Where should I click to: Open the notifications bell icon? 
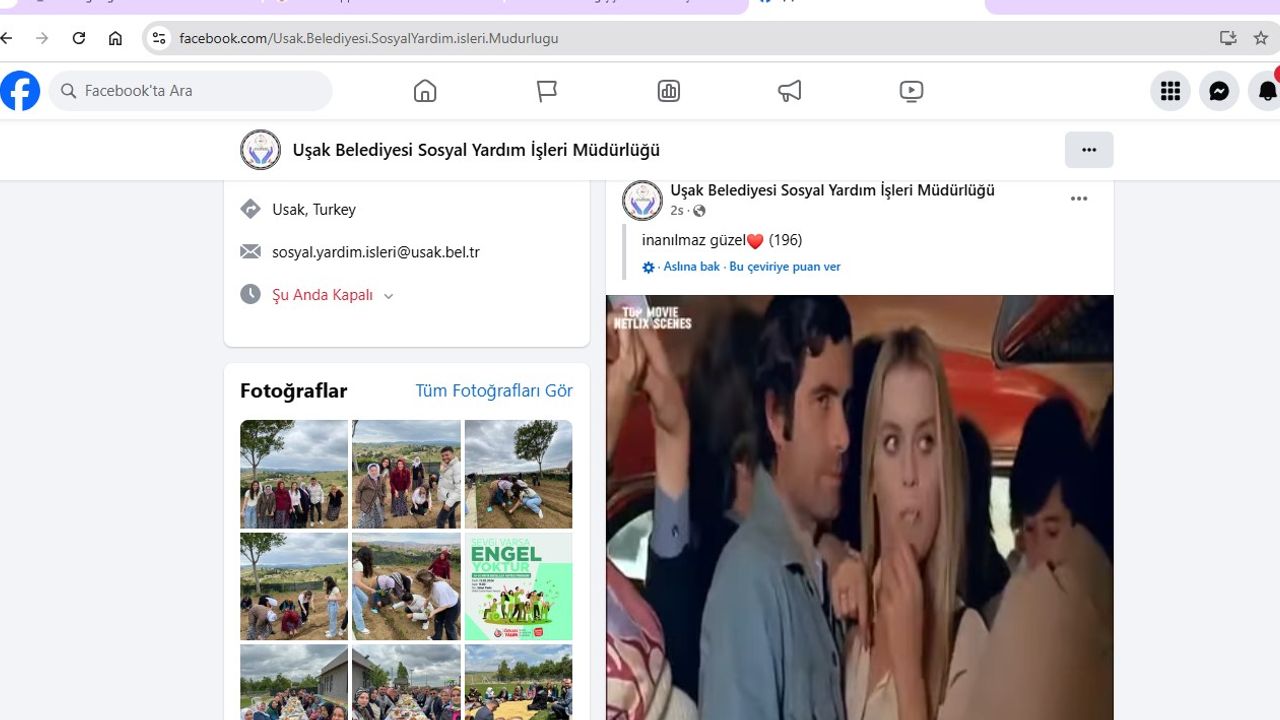(x=1266, y=91)
